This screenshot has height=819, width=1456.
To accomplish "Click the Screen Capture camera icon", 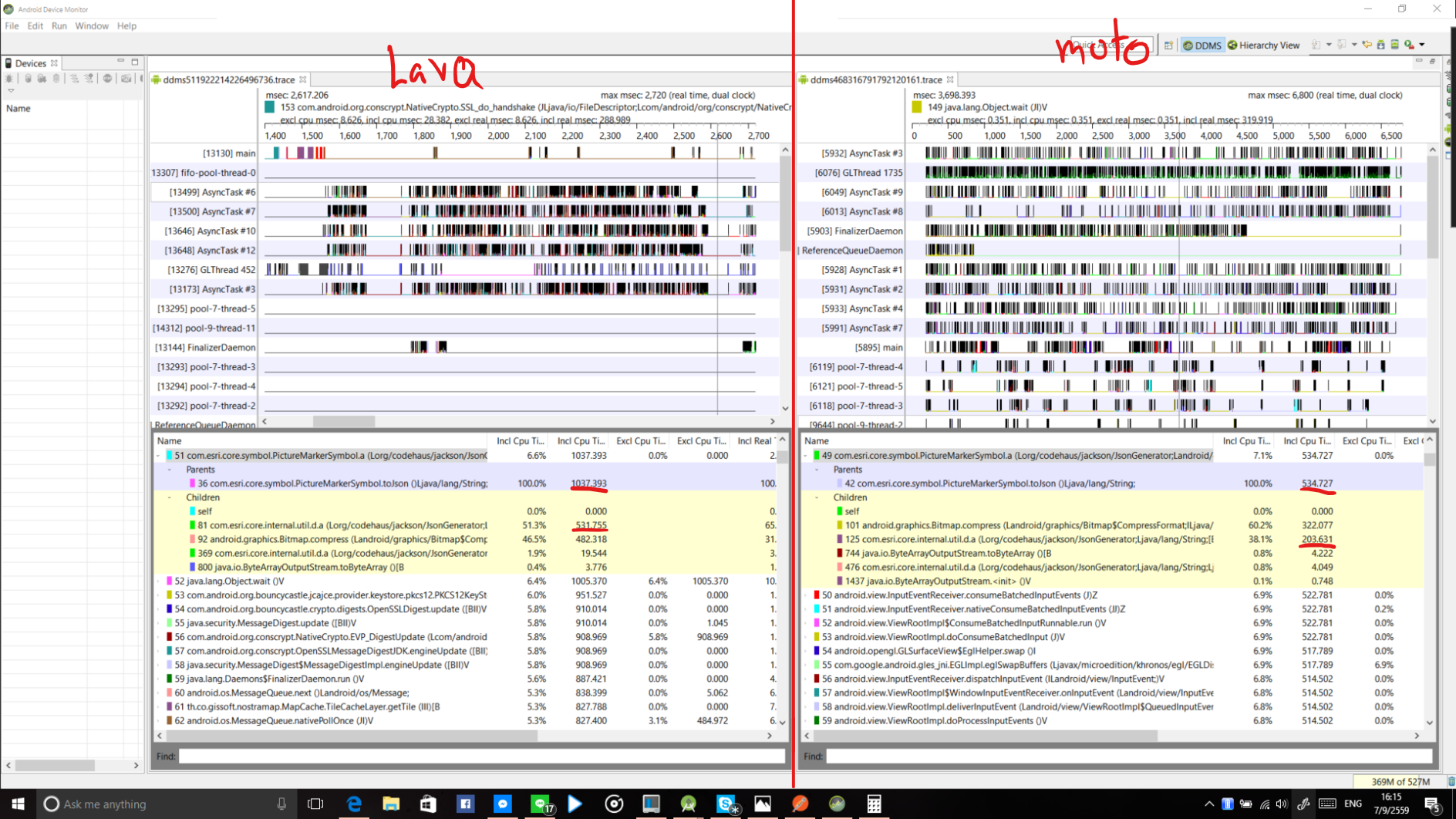I will tap(126, 79).
